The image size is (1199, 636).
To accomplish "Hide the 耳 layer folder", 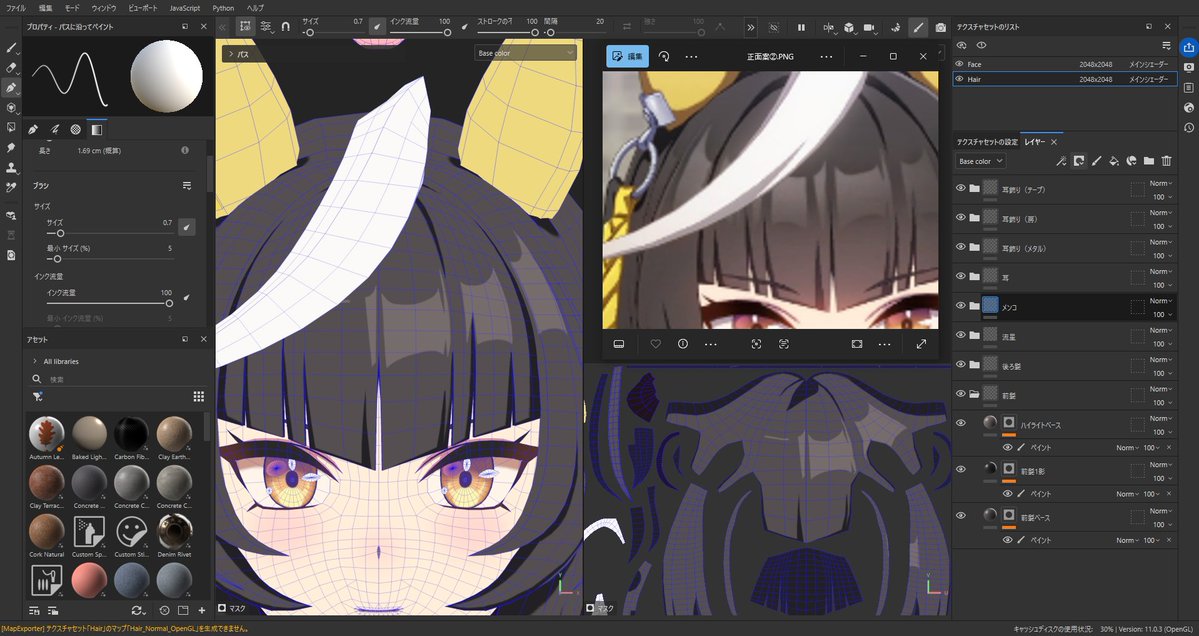I will (960, 276).
